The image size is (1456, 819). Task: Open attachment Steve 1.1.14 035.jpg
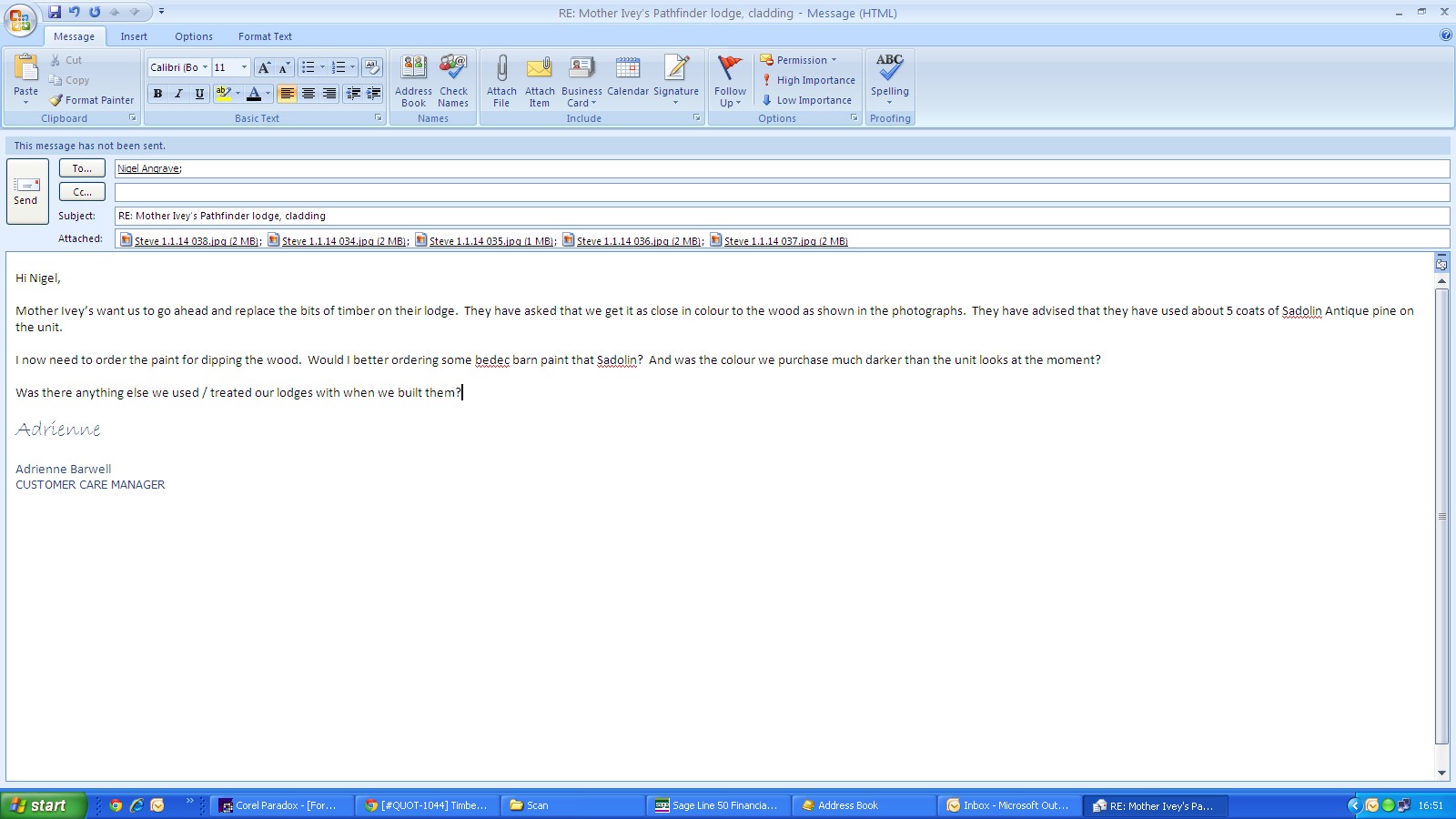486,241
